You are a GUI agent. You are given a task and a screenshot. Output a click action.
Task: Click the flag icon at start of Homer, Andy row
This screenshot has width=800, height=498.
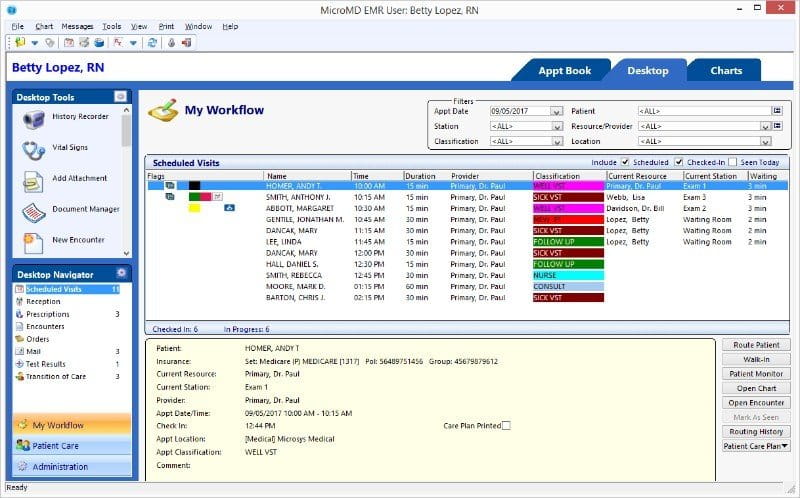tap(169, 186)
